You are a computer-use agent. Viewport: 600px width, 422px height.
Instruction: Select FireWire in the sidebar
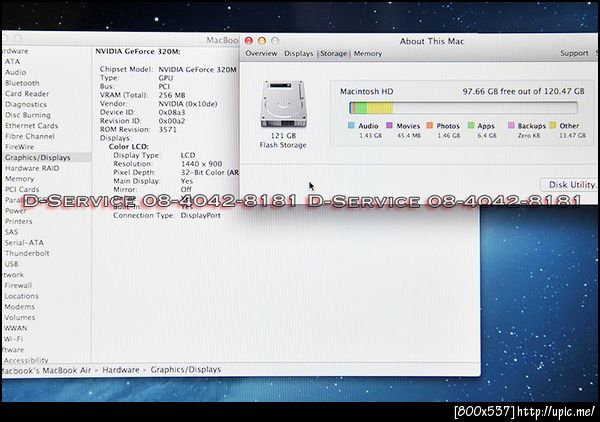[19, 147]
